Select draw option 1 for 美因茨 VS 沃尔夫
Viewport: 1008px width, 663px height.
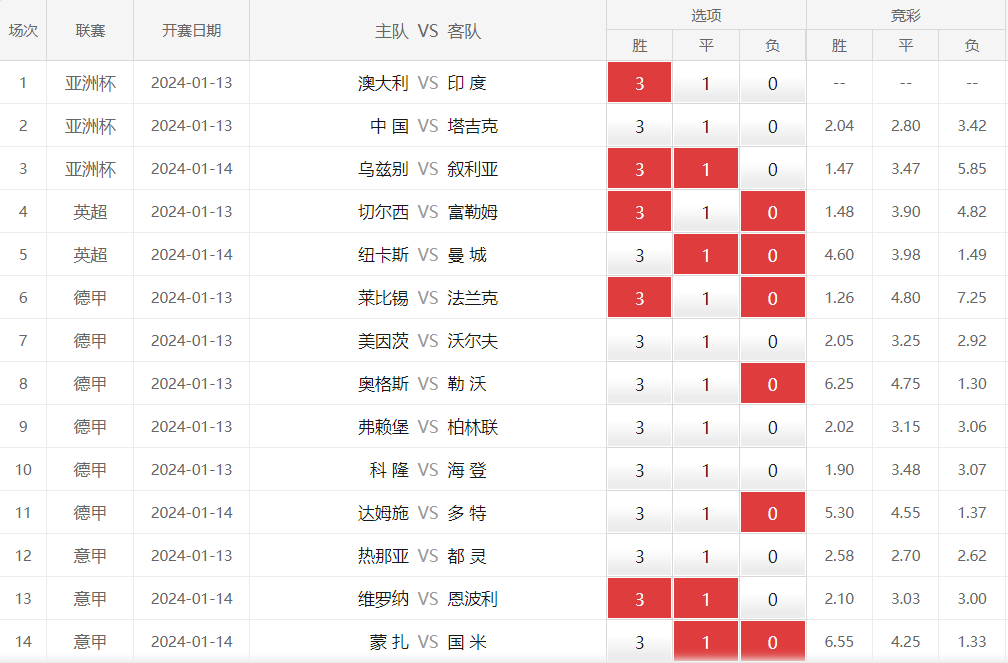(x=706, y=341)
